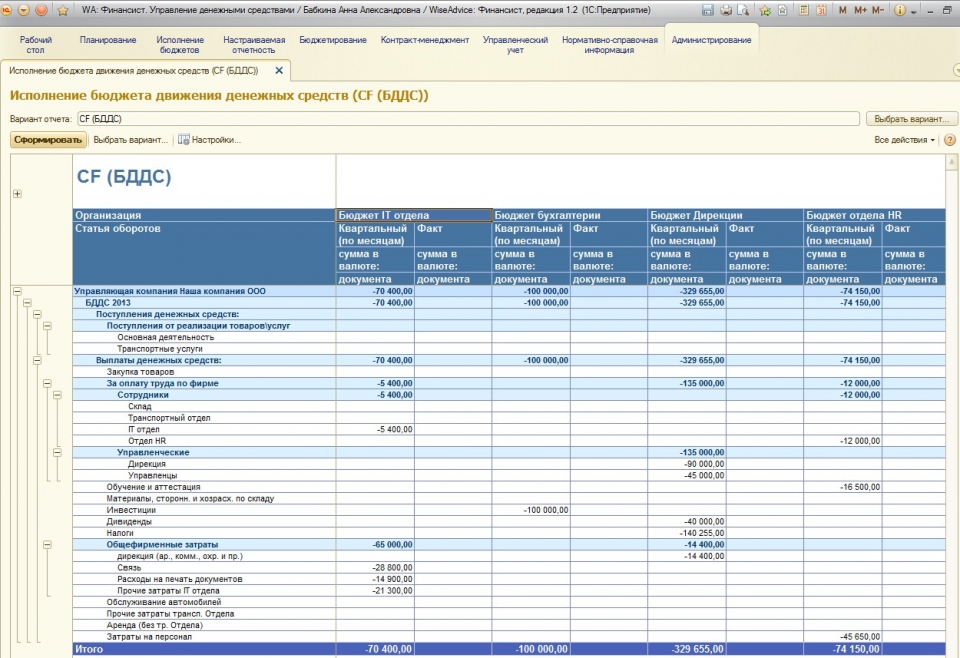Collapse the 'БДДС 2013' tree group
Screen dimensions: 960x658
click(x=27, y=302)
